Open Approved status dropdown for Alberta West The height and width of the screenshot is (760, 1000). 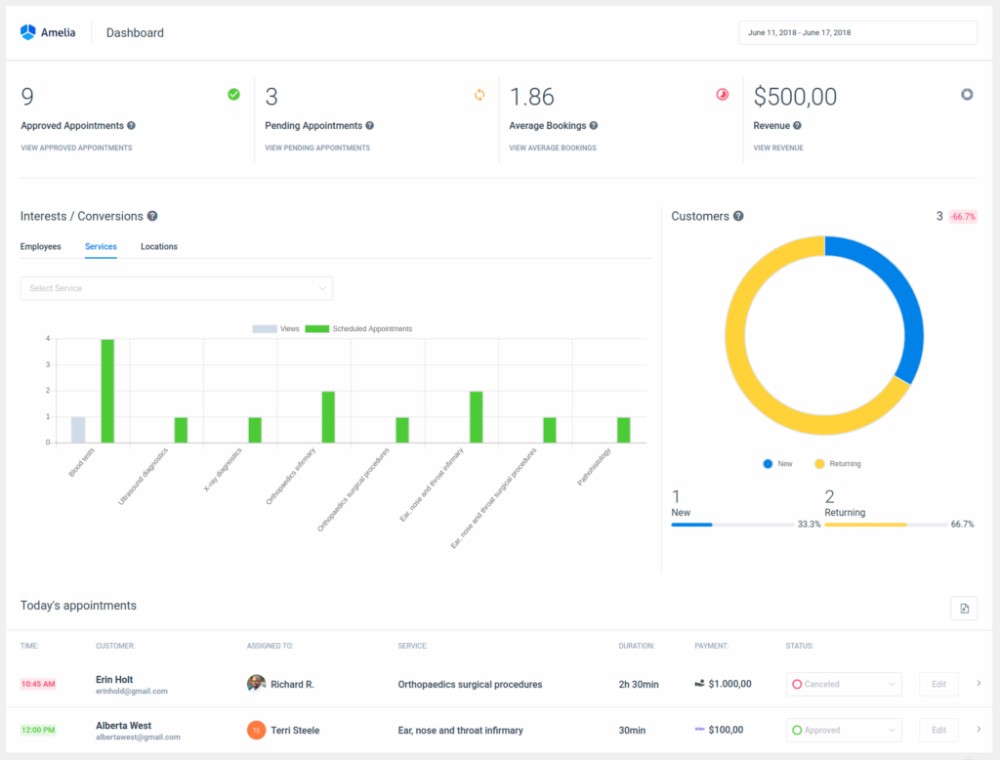[844, 730]
